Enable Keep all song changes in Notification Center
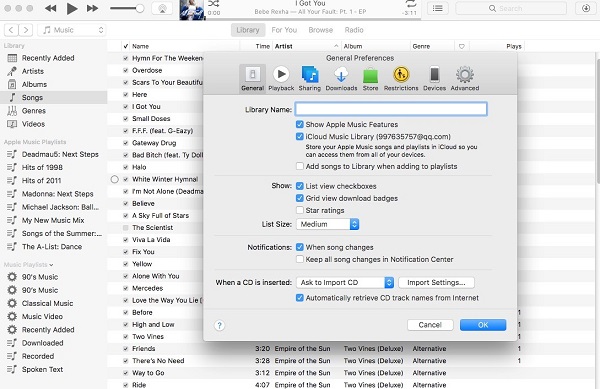This screenshot has width=600, height=389. click(300, 259)
